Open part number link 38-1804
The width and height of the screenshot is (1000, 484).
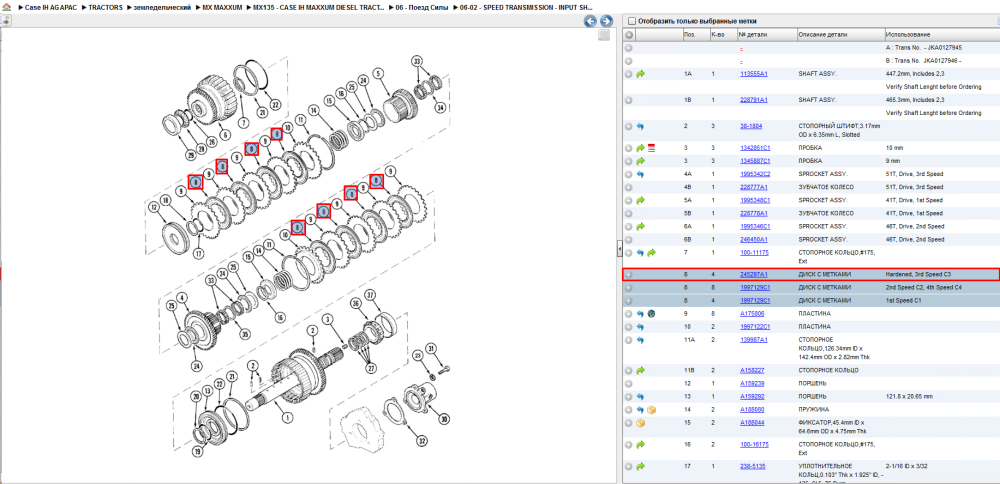click(x=751, y=126)
